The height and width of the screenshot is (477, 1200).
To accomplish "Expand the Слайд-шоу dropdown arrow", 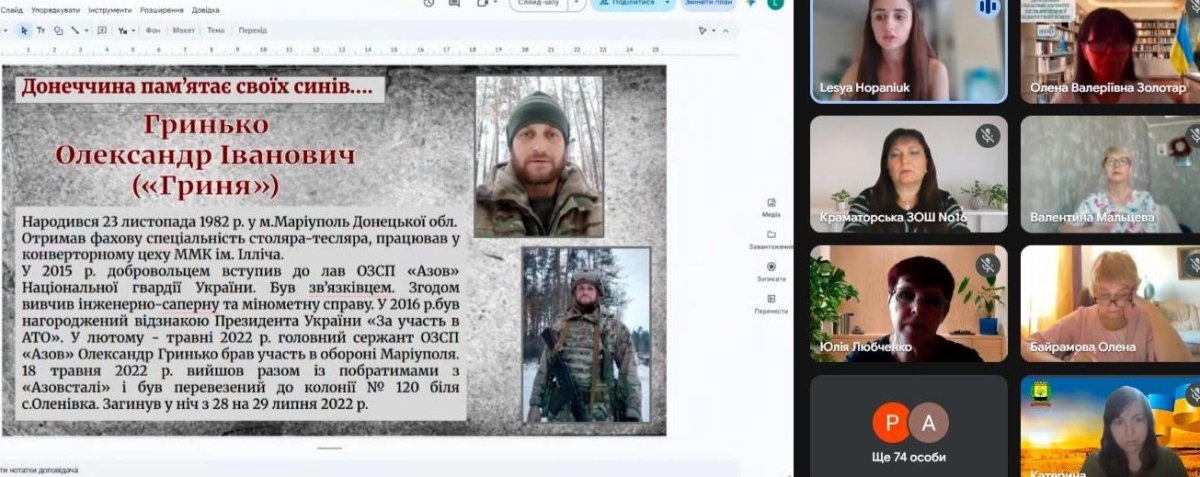I will 577,3.
